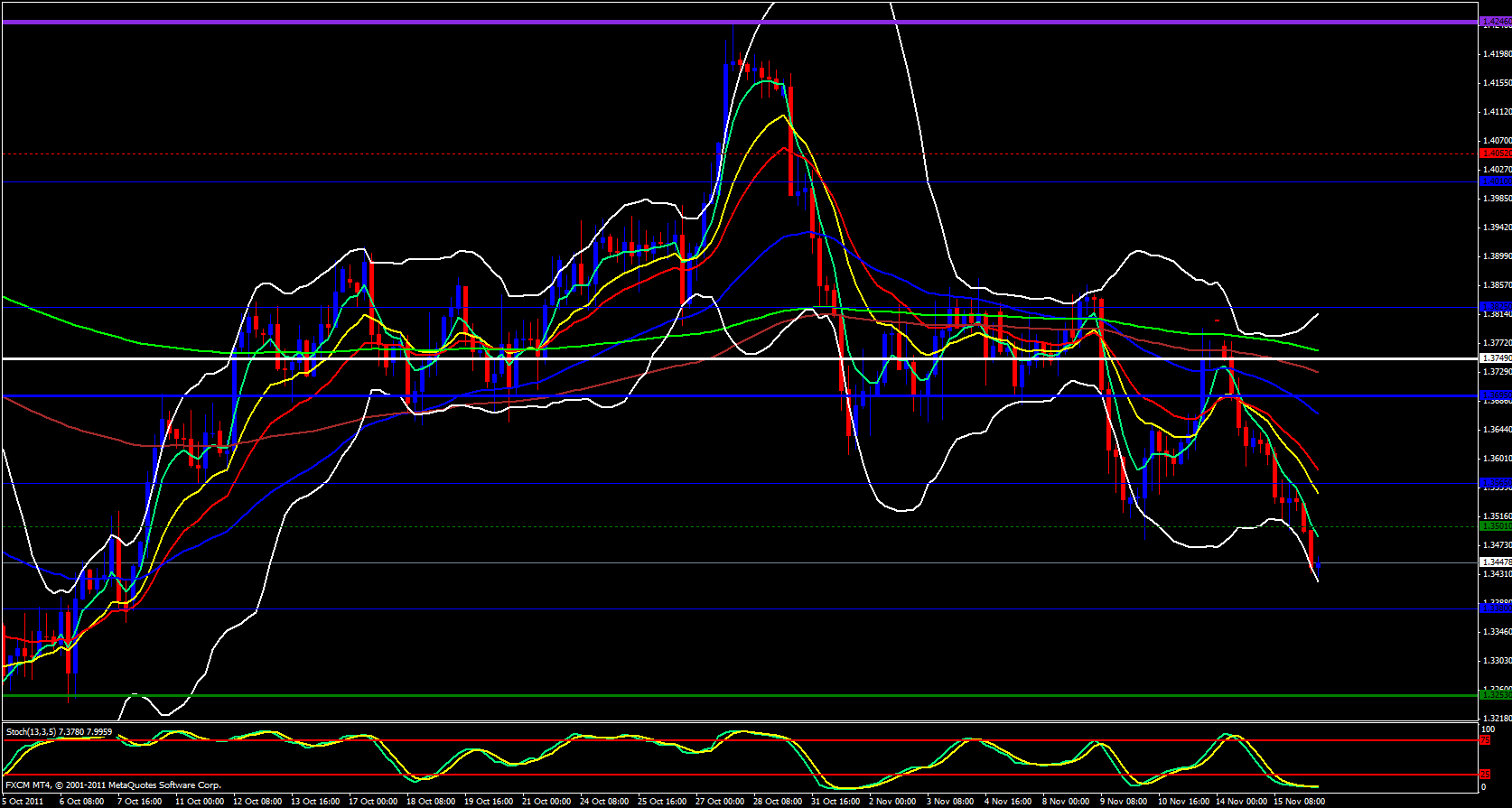The height and width of the screenshot is (808, 1512).
Task: Select the 17 Oct 00:00 date marker
Action: 373,802
